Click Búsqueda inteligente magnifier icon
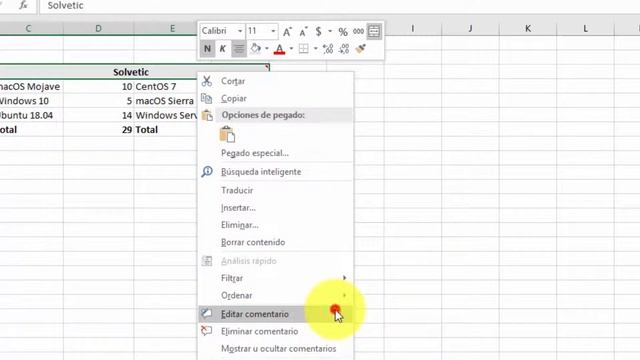640x360 pixels. click(x=207, y=171)
